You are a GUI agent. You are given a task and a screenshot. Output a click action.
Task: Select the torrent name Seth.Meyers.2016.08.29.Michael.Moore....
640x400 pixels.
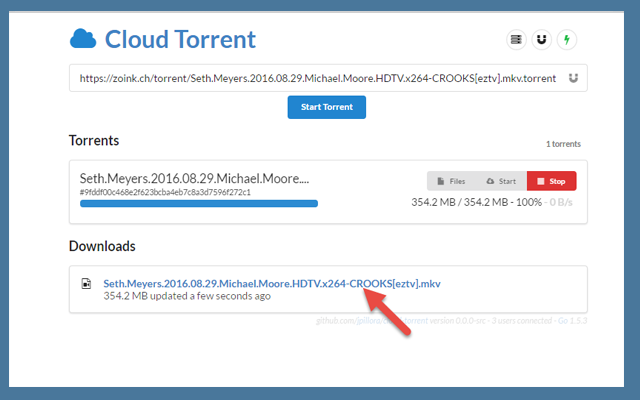(x=194, y=178)
